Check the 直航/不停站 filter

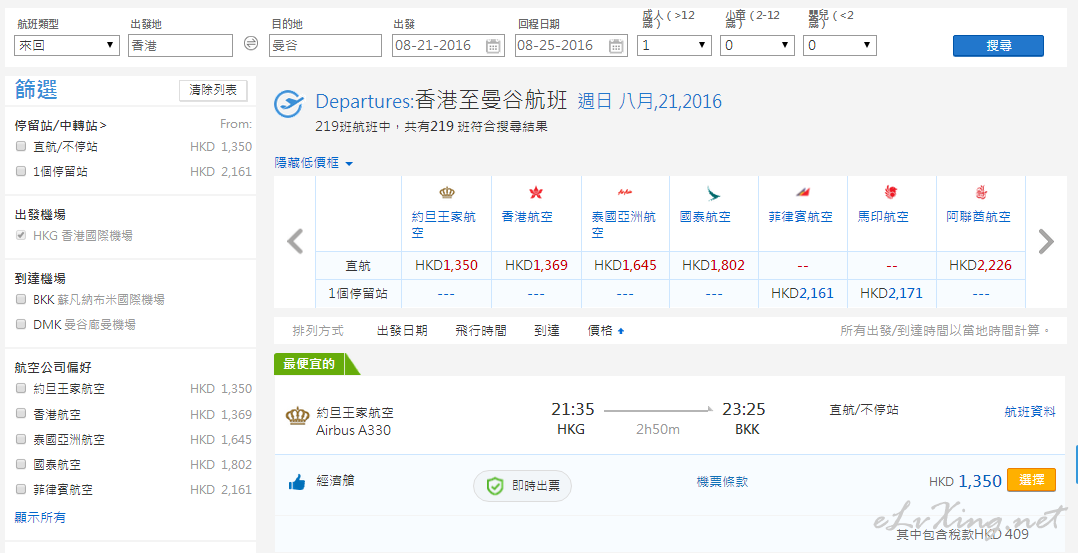tap(21, 146)
